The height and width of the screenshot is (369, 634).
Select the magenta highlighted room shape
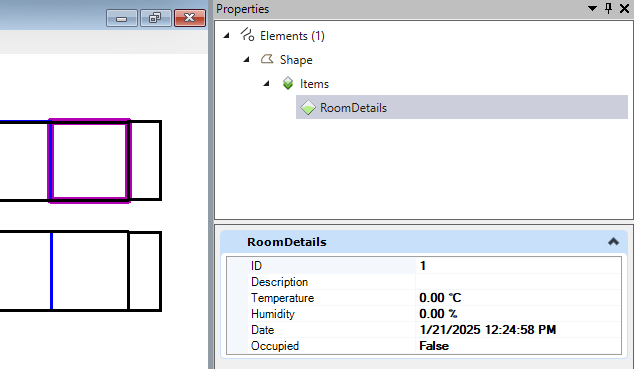tap(89, 161)
